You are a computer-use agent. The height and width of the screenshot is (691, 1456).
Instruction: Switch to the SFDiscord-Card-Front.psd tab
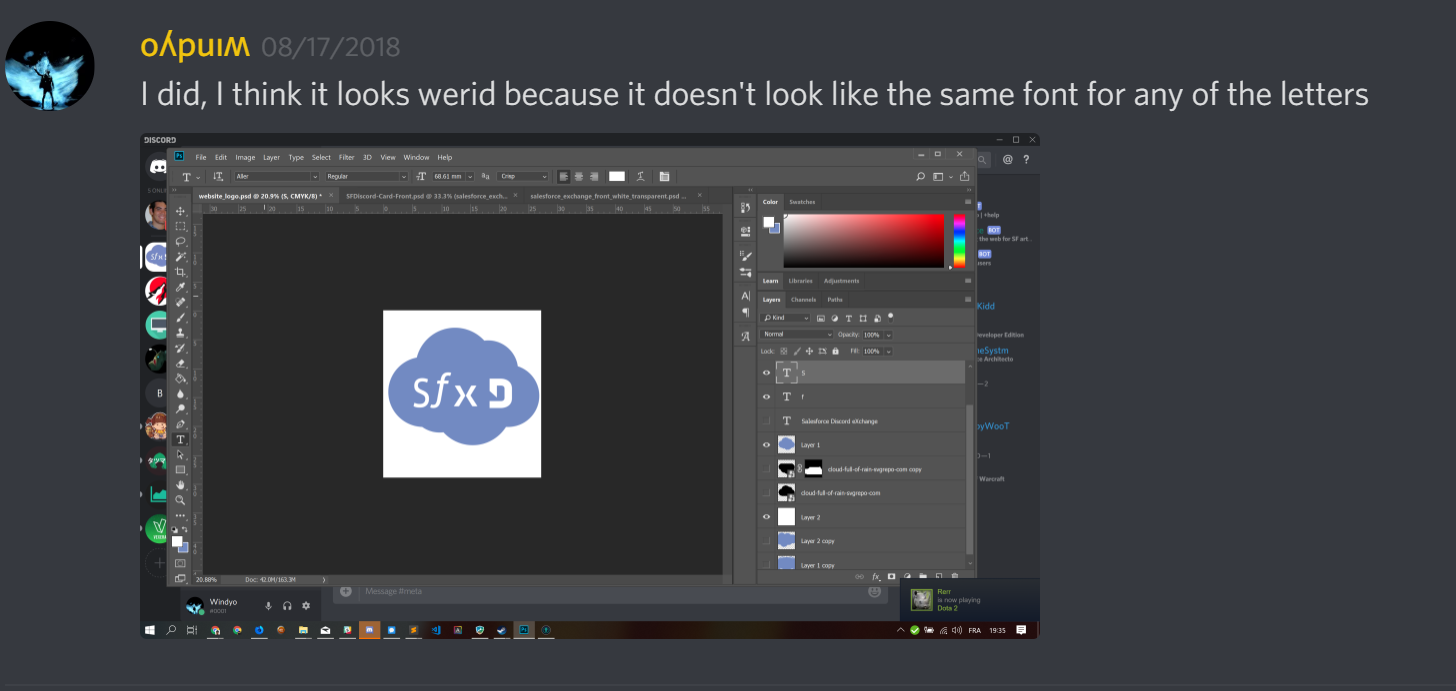[x=429, y=196]
